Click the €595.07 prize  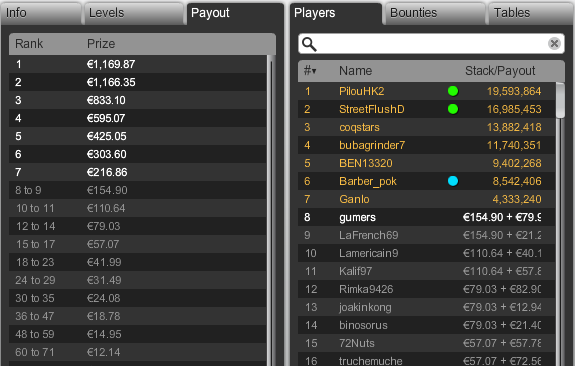106,118
